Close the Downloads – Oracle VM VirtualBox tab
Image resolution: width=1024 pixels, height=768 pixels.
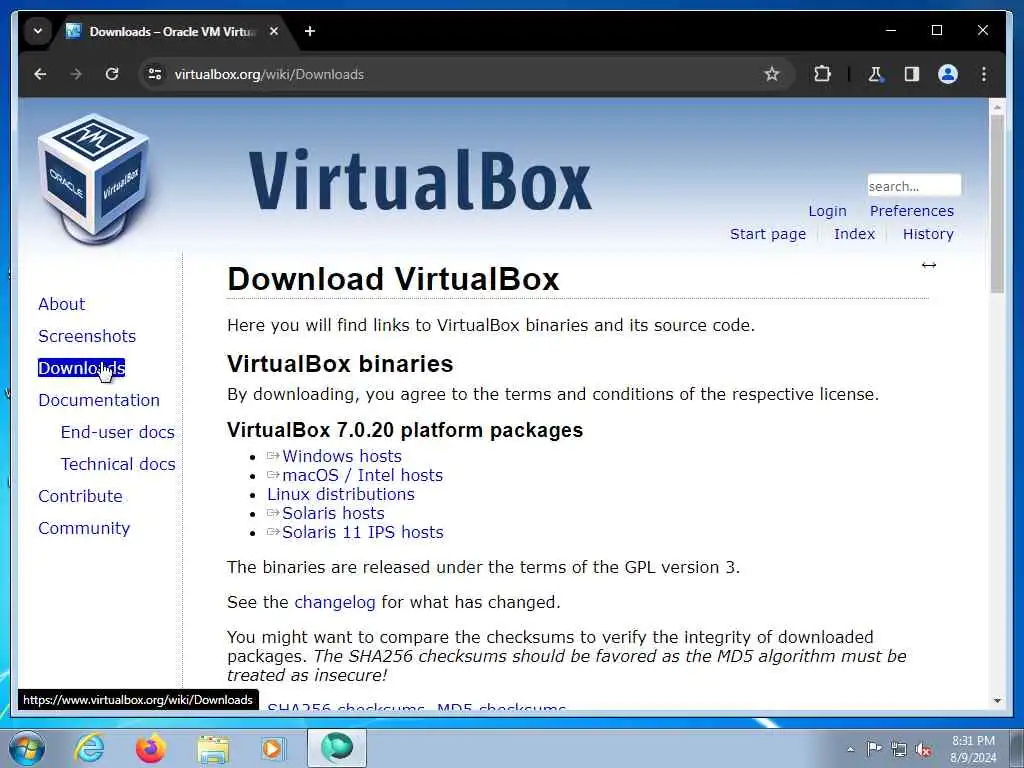tap(274, 31)
